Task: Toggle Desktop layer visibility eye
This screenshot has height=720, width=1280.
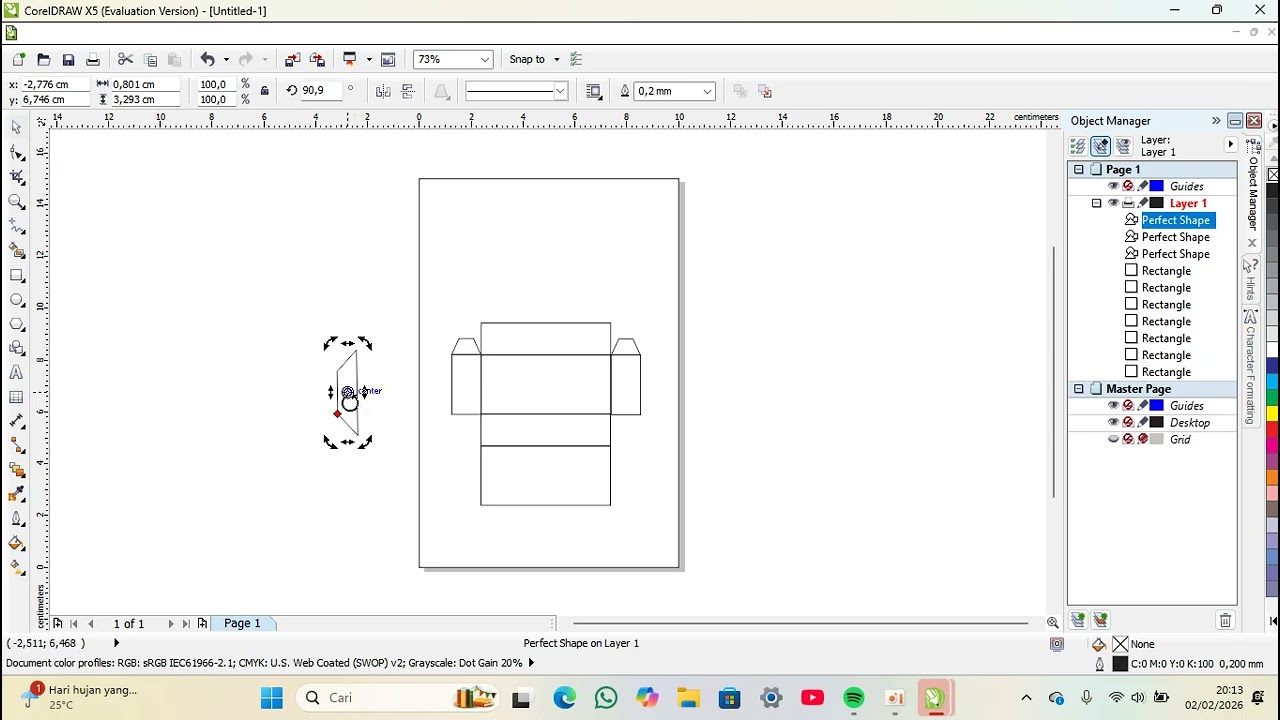Action: click(1113, 423)
